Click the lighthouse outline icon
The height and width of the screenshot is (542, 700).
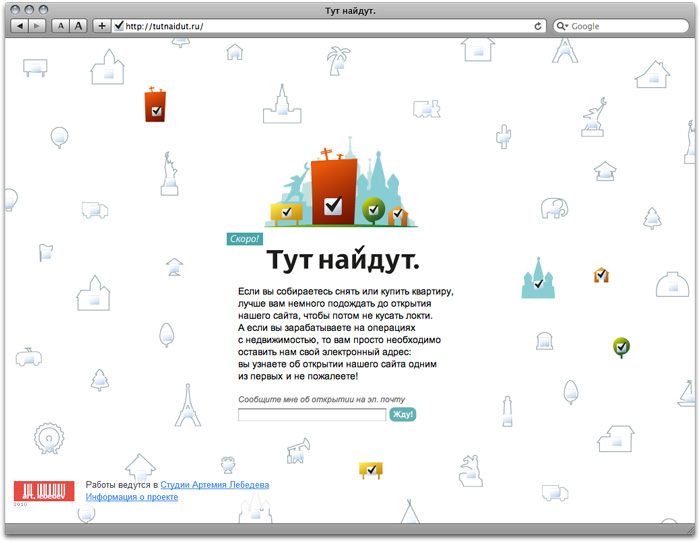pyautogui.click(x=507, y=411)
